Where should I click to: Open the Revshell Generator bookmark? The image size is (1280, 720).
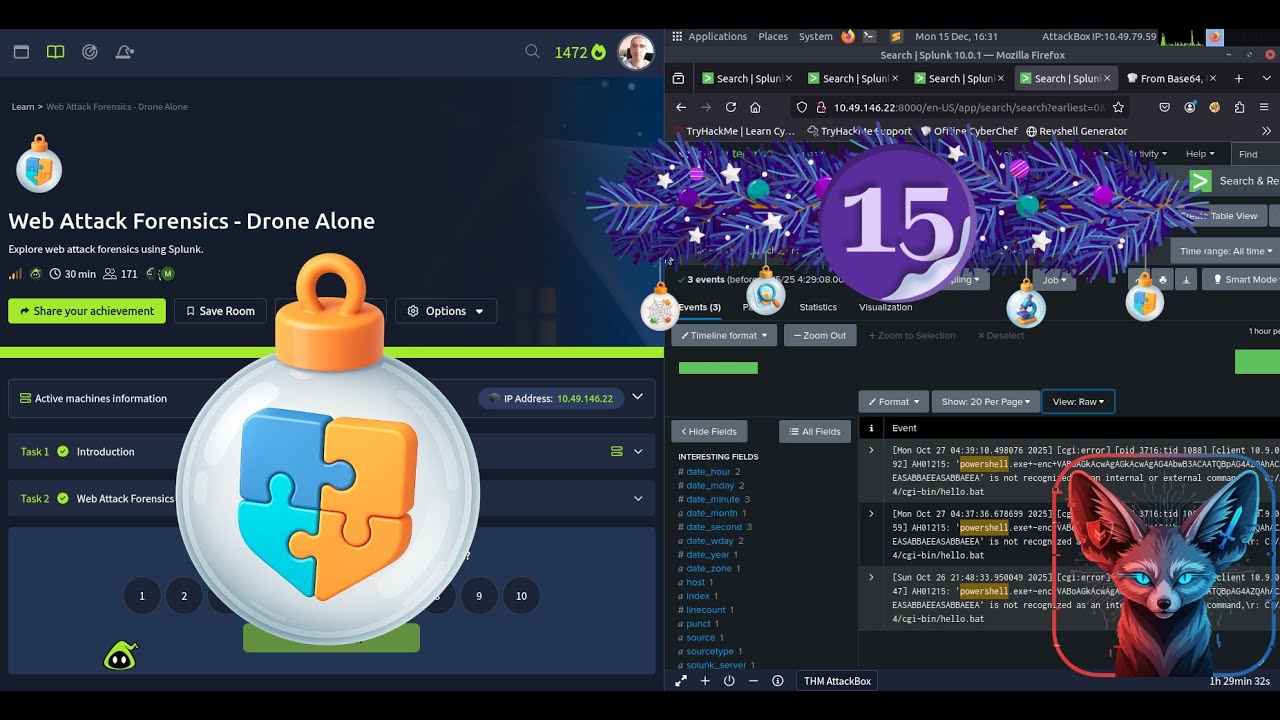[x=1076, y=131]
